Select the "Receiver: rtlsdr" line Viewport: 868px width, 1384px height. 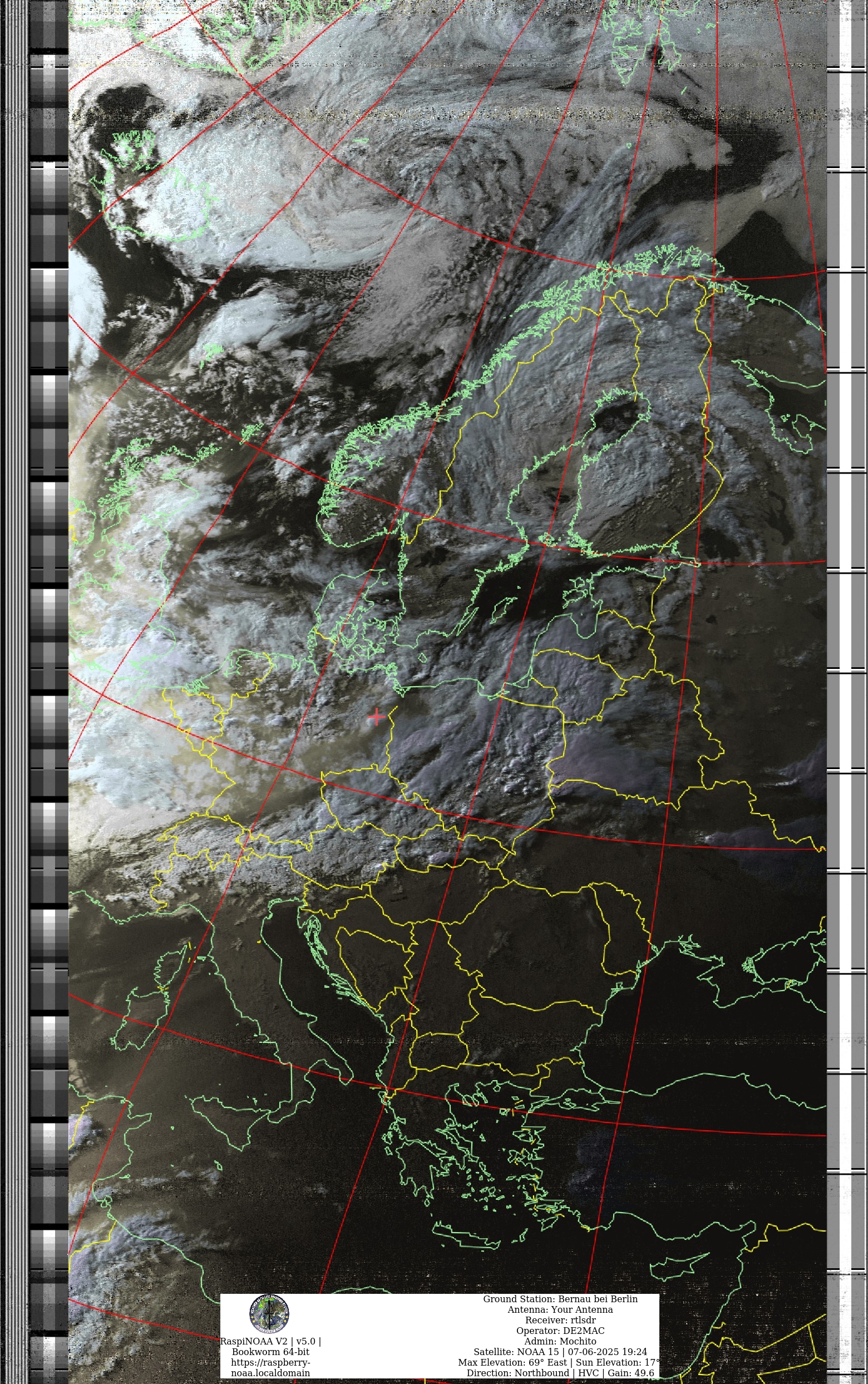[x=560, y=1321]
